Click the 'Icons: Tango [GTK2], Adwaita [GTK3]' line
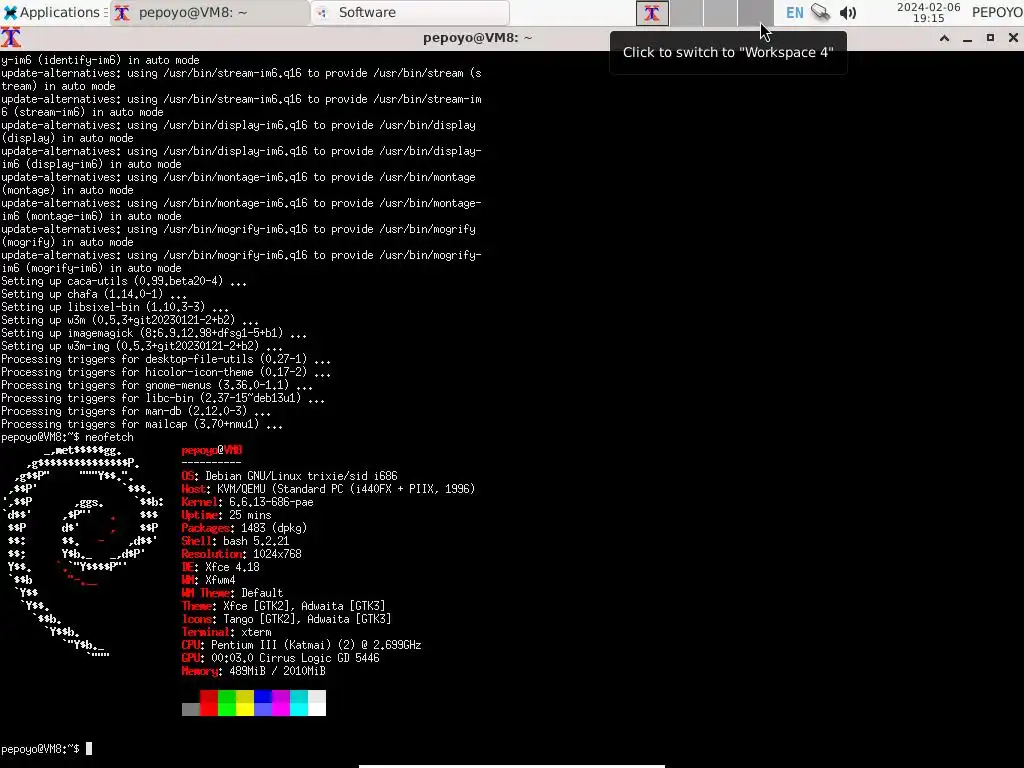 286,619
